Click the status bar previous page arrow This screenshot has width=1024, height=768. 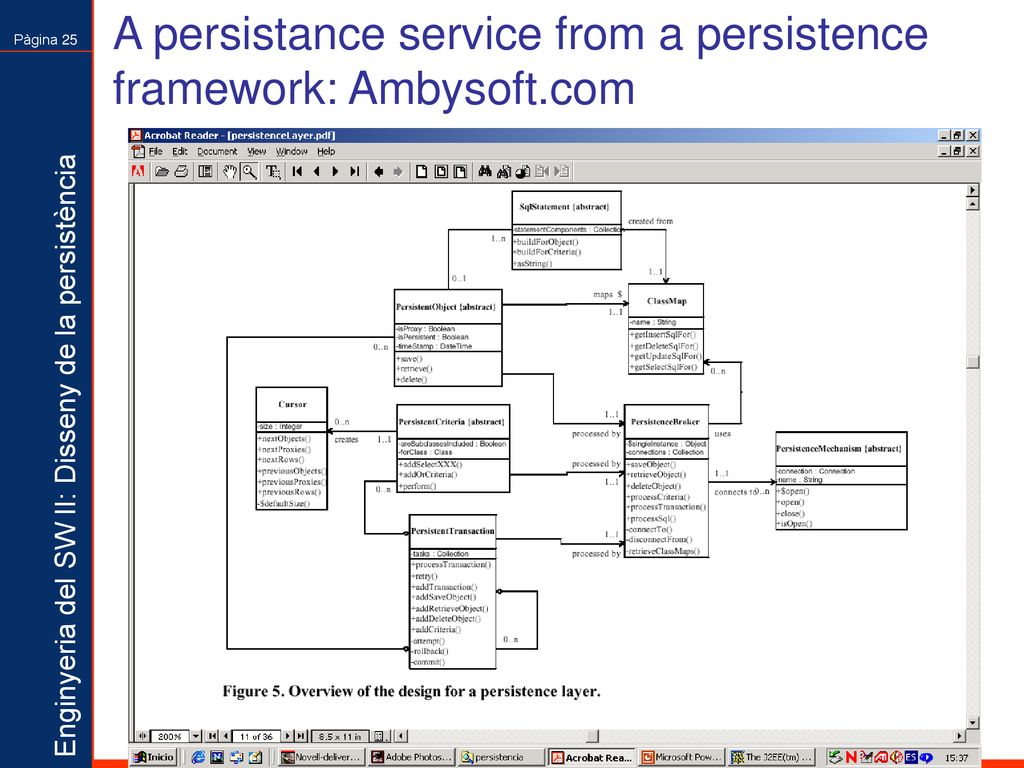pos(225,736)
